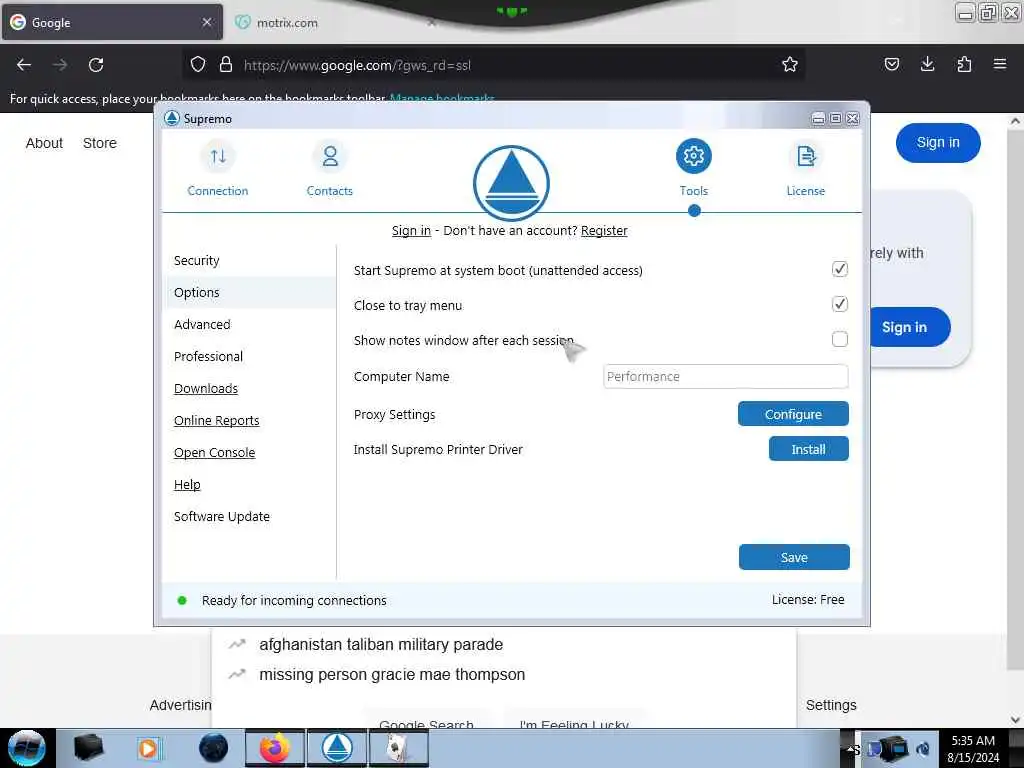Select the Tools gear icon
Image resolution: width=1024 pixels, height=768 pixels.
[693, 156]
